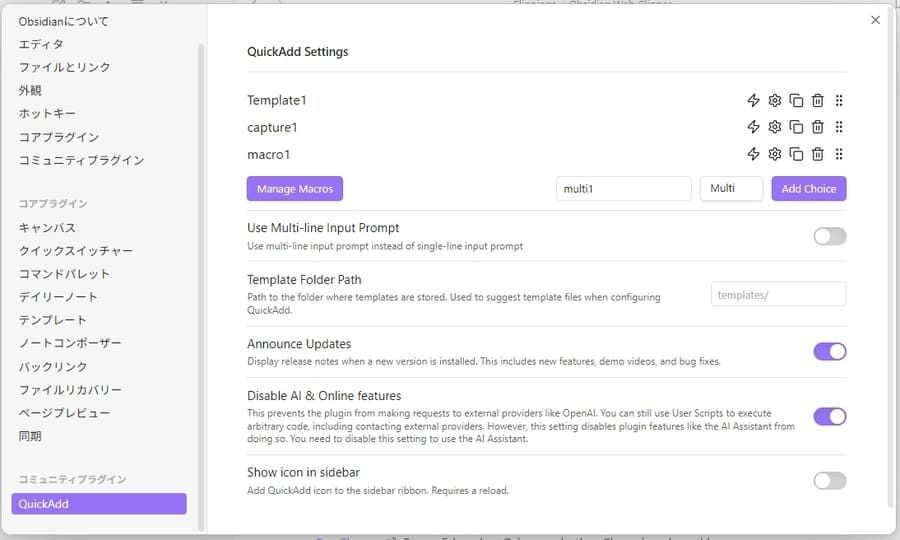Click the settings sidebar scrollbar
The height and width of the screenshot is (540, 900).
pos(201,287)
